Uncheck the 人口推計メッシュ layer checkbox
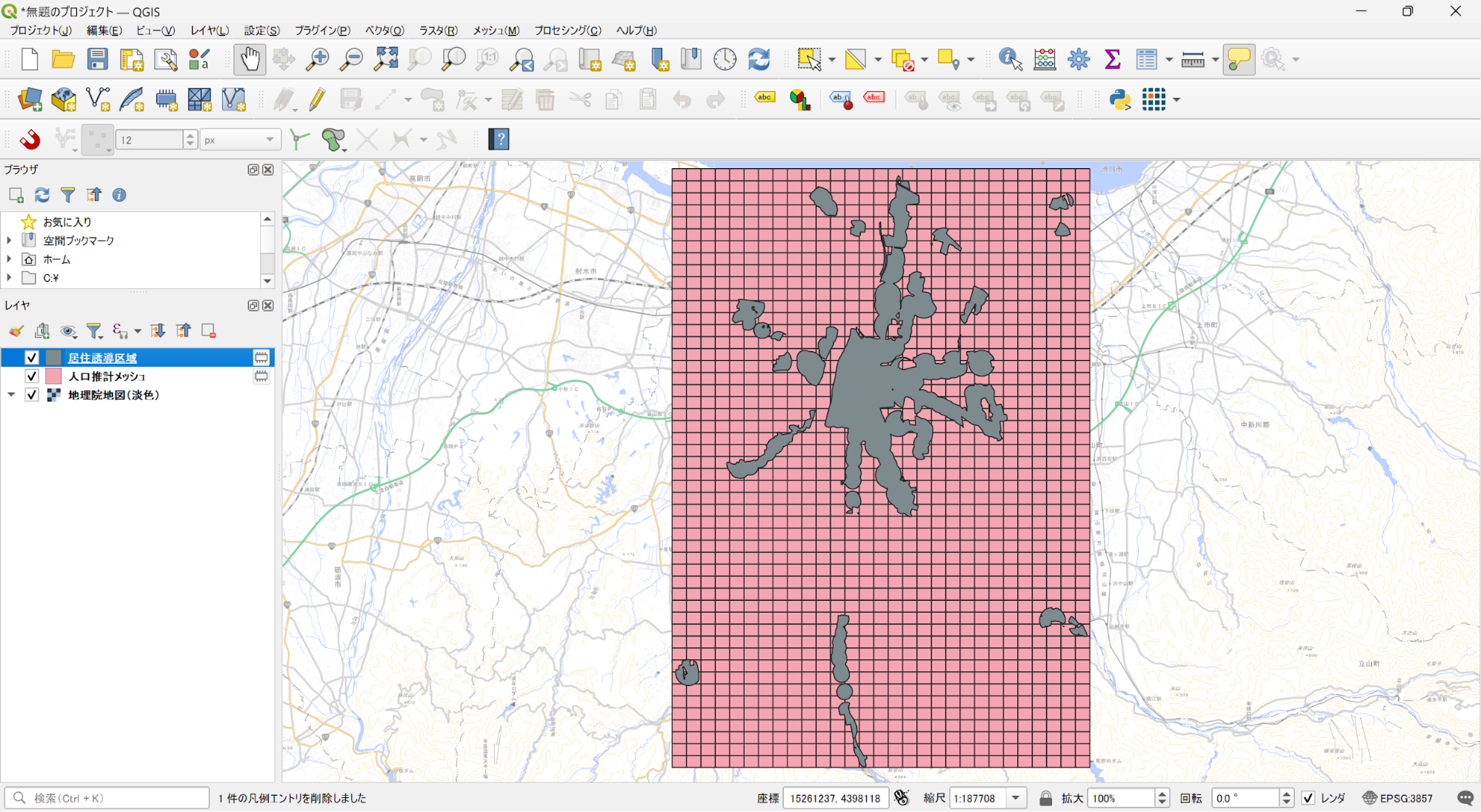Screen dimensions: 1481x812 pyautogui.click(x=32, y=376)
